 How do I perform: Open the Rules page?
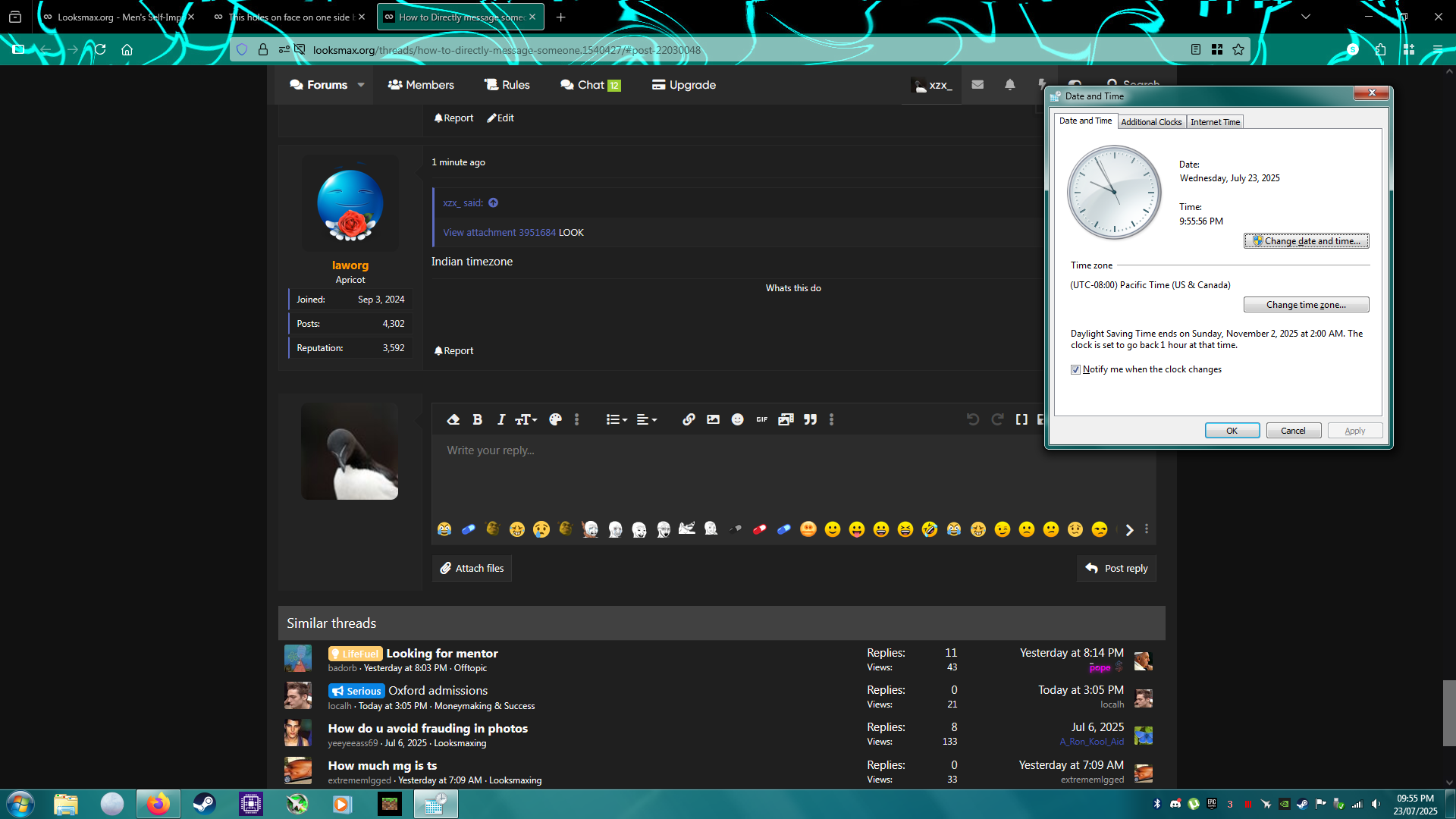[507, 85]
